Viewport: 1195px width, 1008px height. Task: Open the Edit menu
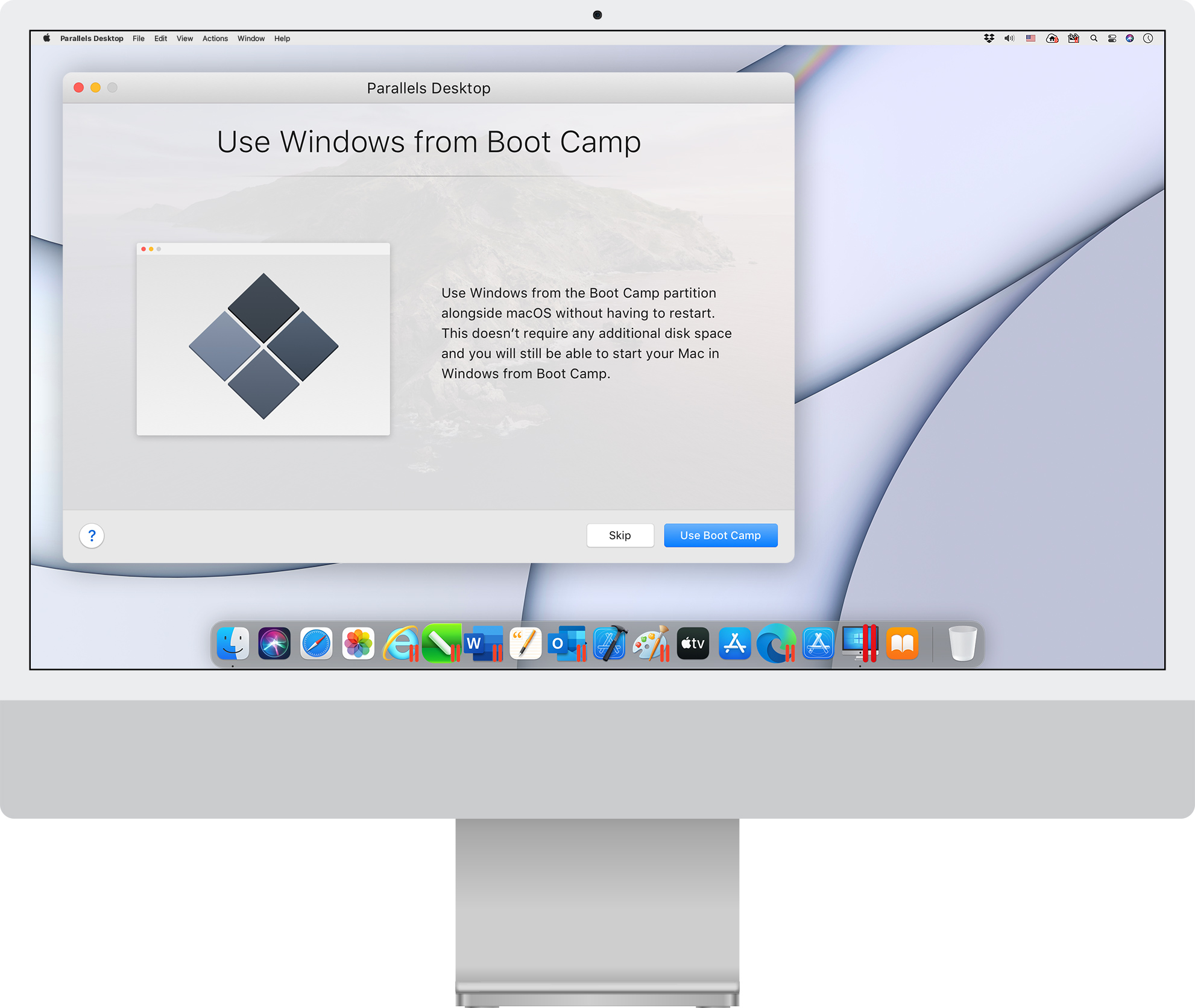[x=160, y=38]
